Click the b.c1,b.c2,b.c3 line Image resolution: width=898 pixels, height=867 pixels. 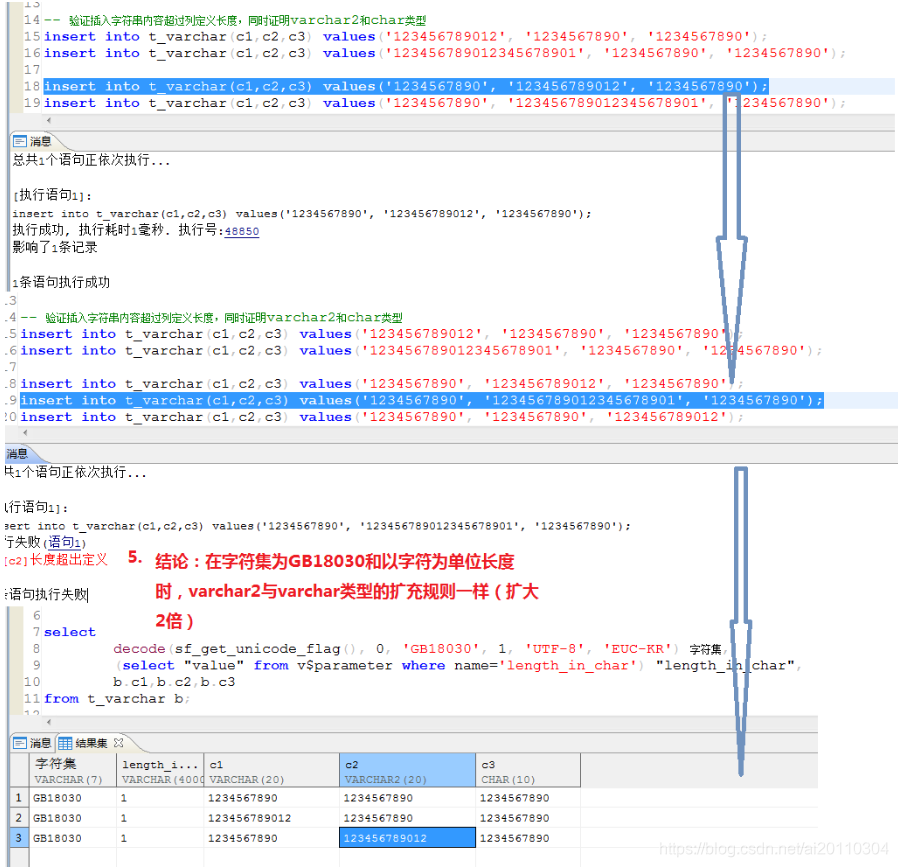[x=174, y=682]
